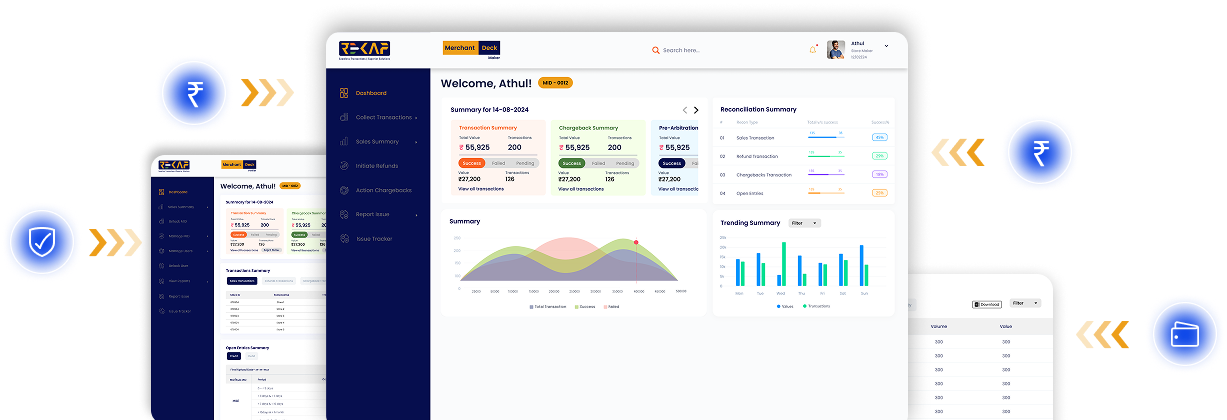
Task: Expand the Collect Transactions submenu
Action: click(386, 118)
